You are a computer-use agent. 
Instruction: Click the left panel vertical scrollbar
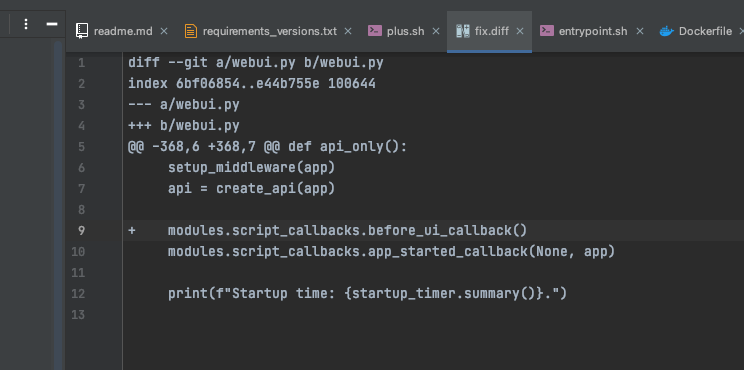[58, 204]
